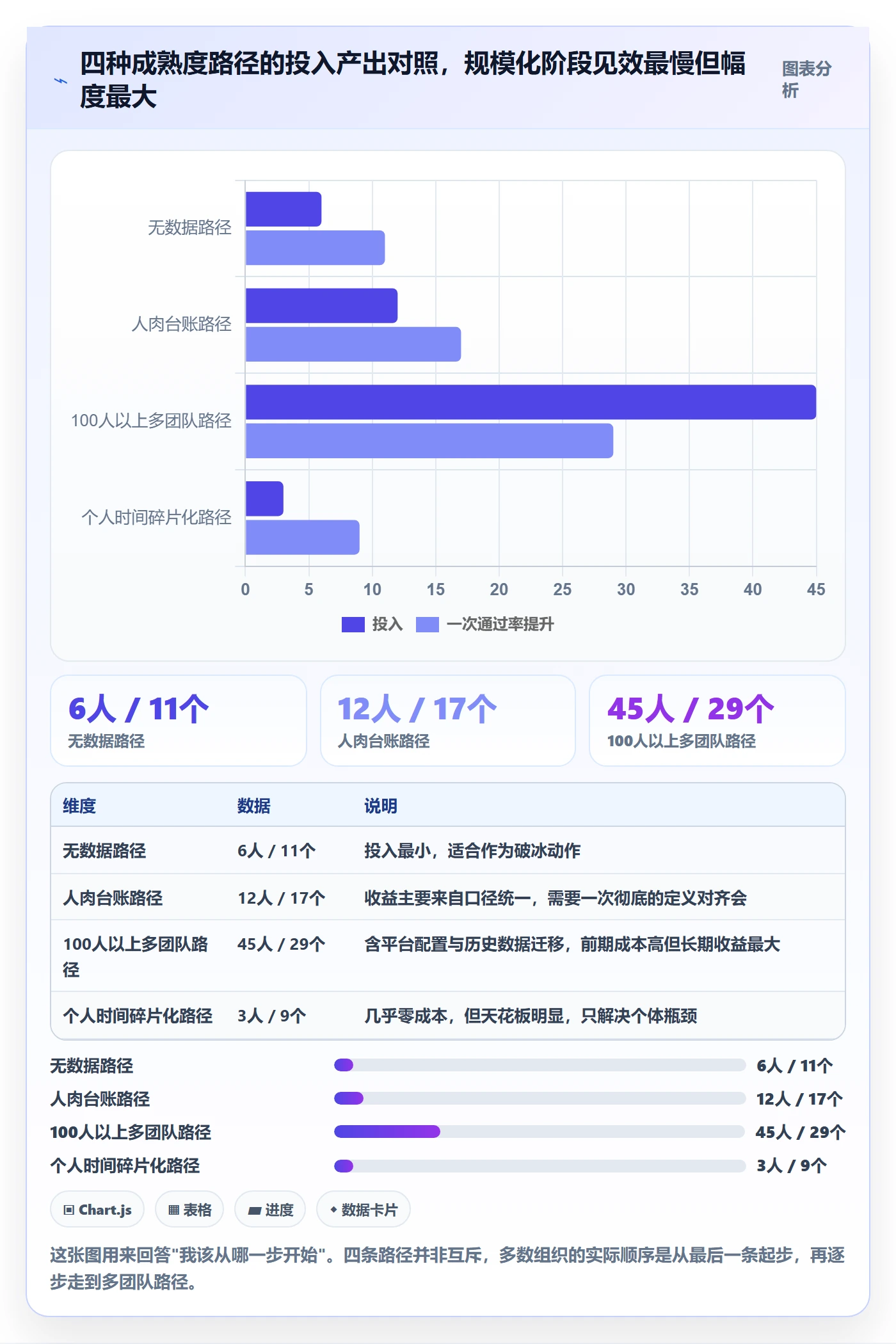The height and width of the screenshot is (1344, 896).
Task: Click the 人肉台账路径 chart axis label
Action: pyautogui.click(x=182, y=324)
